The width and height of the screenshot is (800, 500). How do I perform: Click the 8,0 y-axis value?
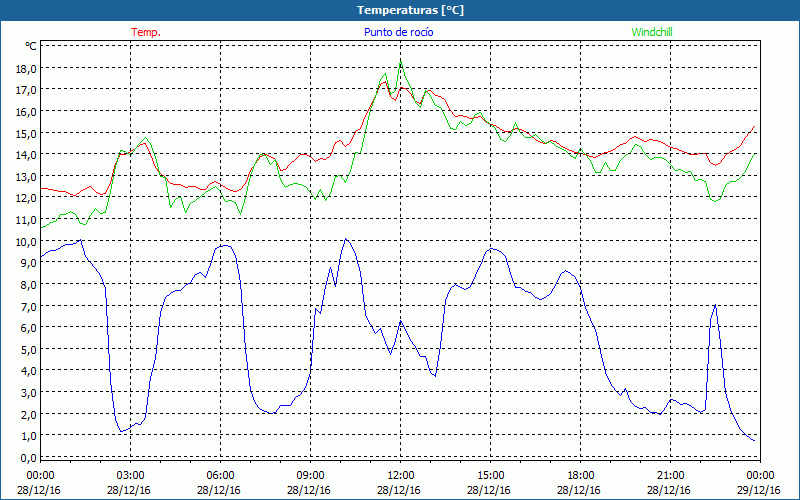(30, 285)
